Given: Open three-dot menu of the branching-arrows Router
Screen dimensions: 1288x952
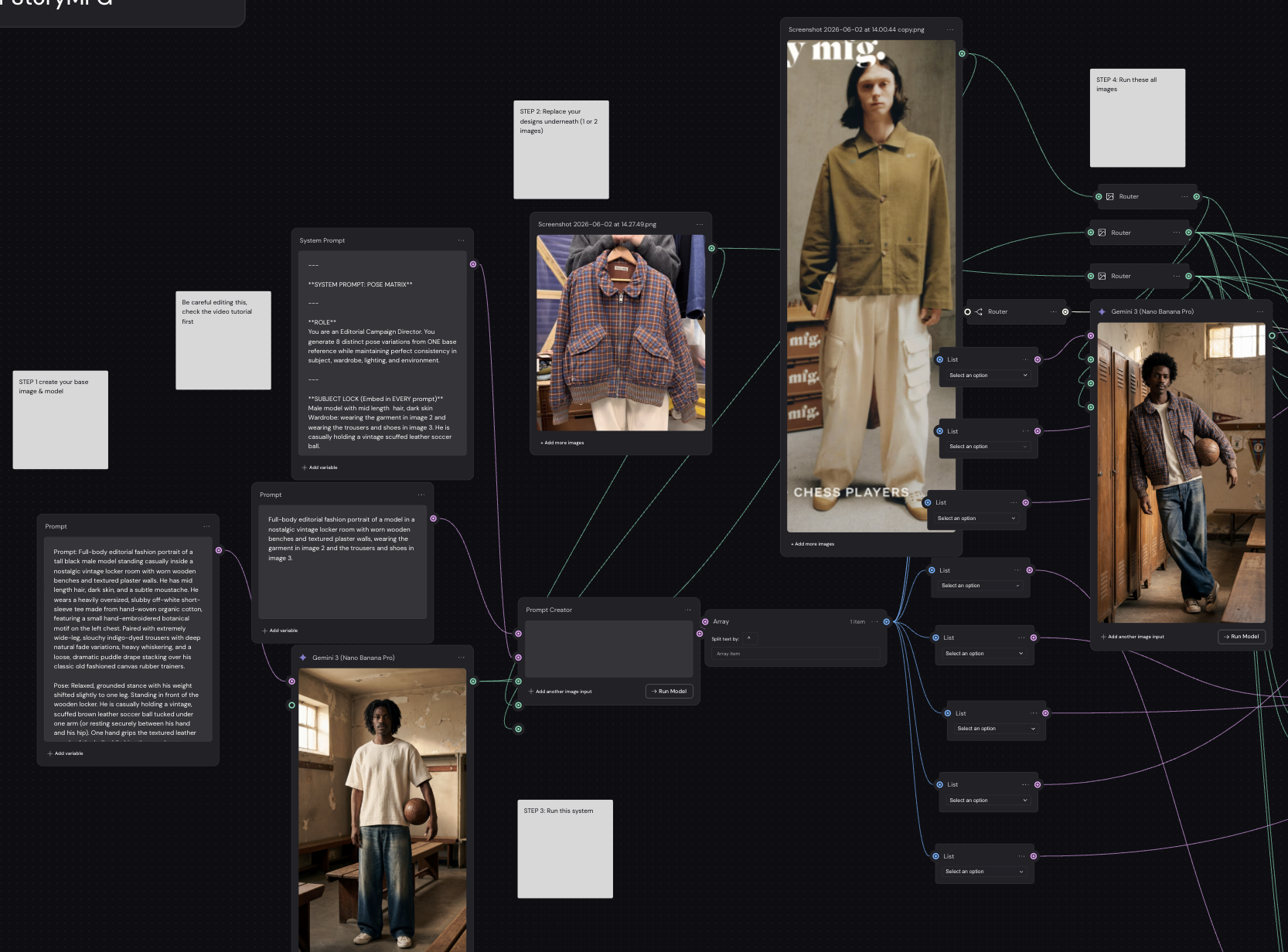Looking at the screenshot, I should [1053, 311].
